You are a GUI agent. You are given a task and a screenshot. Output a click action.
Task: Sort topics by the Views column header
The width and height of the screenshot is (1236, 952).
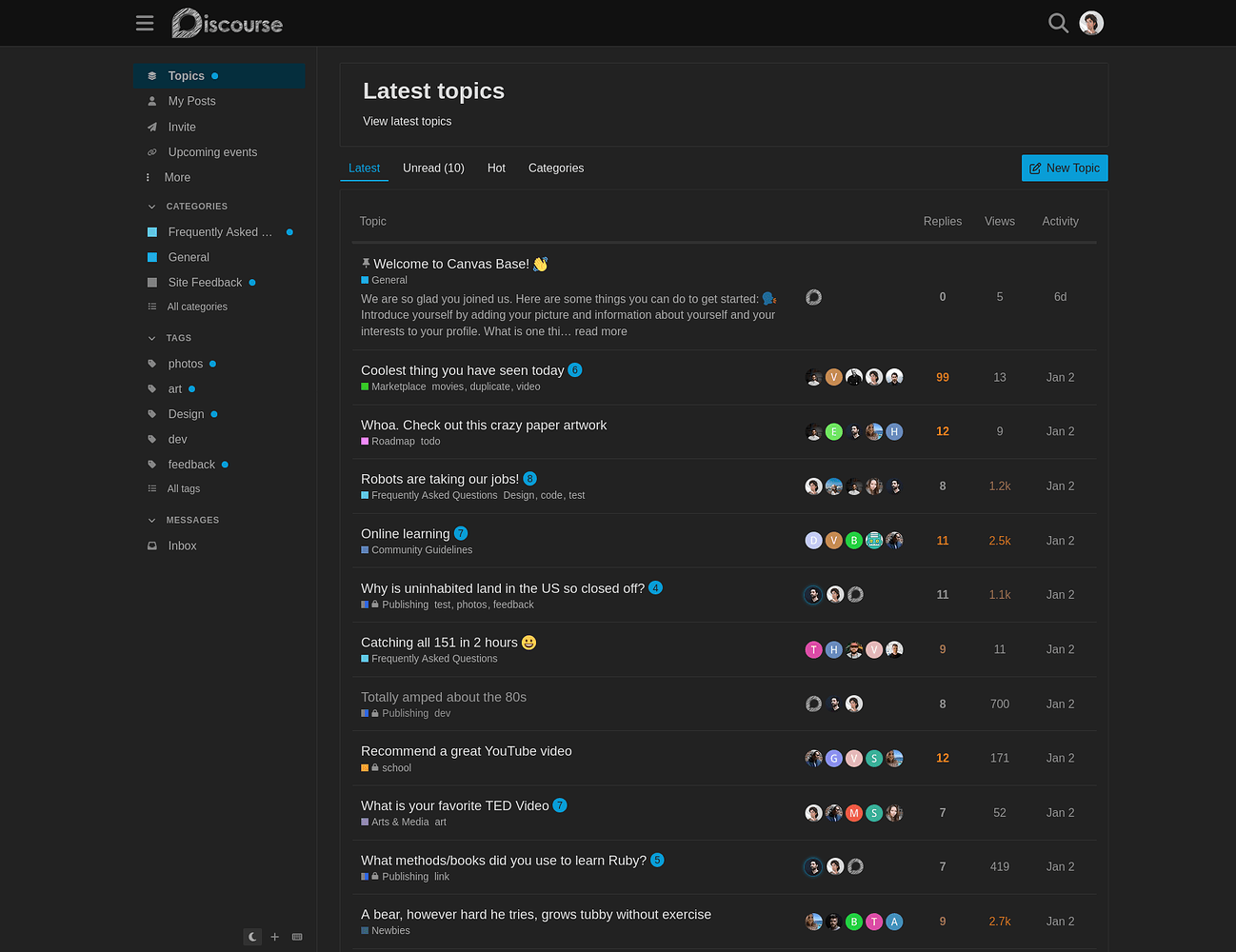coord(999,221)
